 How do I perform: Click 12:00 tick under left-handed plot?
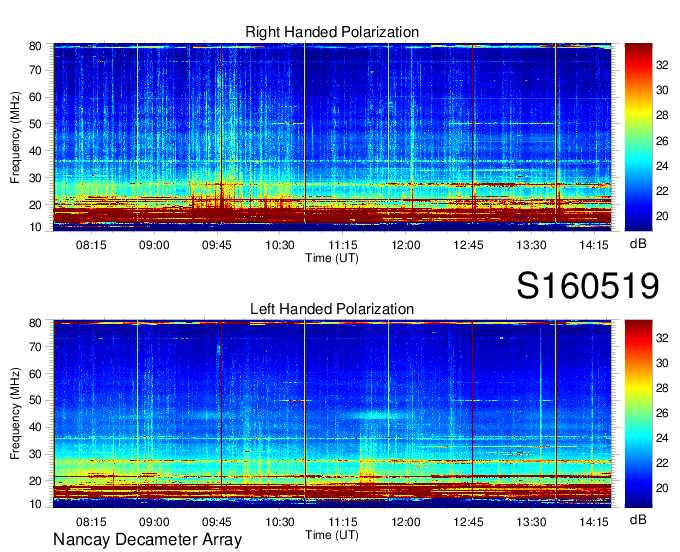click(405, 522)
